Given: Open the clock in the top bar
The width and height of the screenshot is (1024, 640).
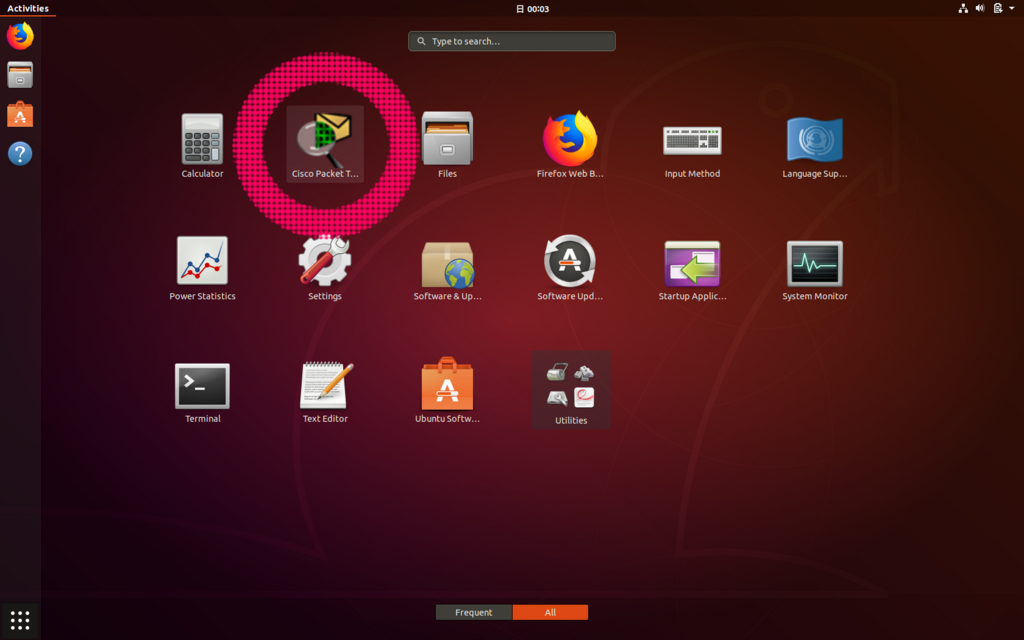Looking at the screenshot, I should click(532, 8).
